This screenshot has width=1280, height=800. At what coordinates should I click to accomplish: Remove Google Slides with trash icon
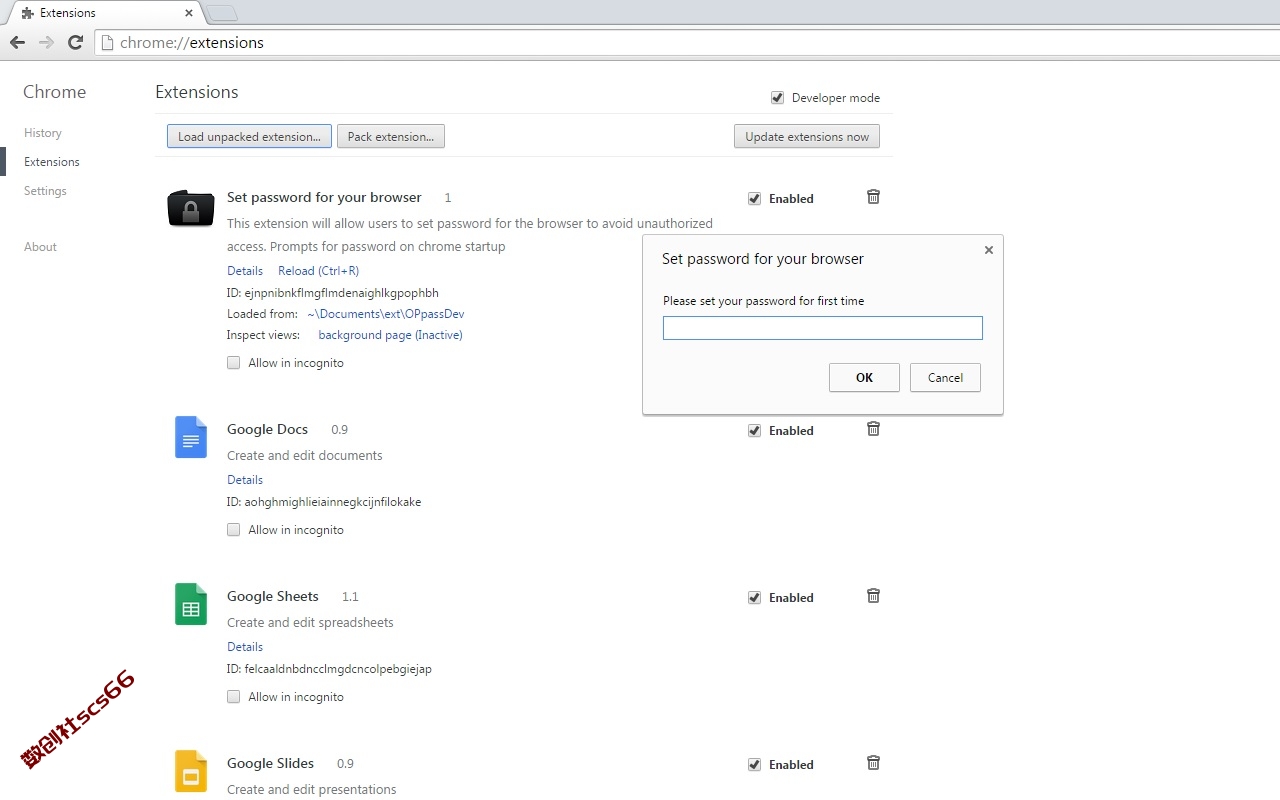click(873, 763)
